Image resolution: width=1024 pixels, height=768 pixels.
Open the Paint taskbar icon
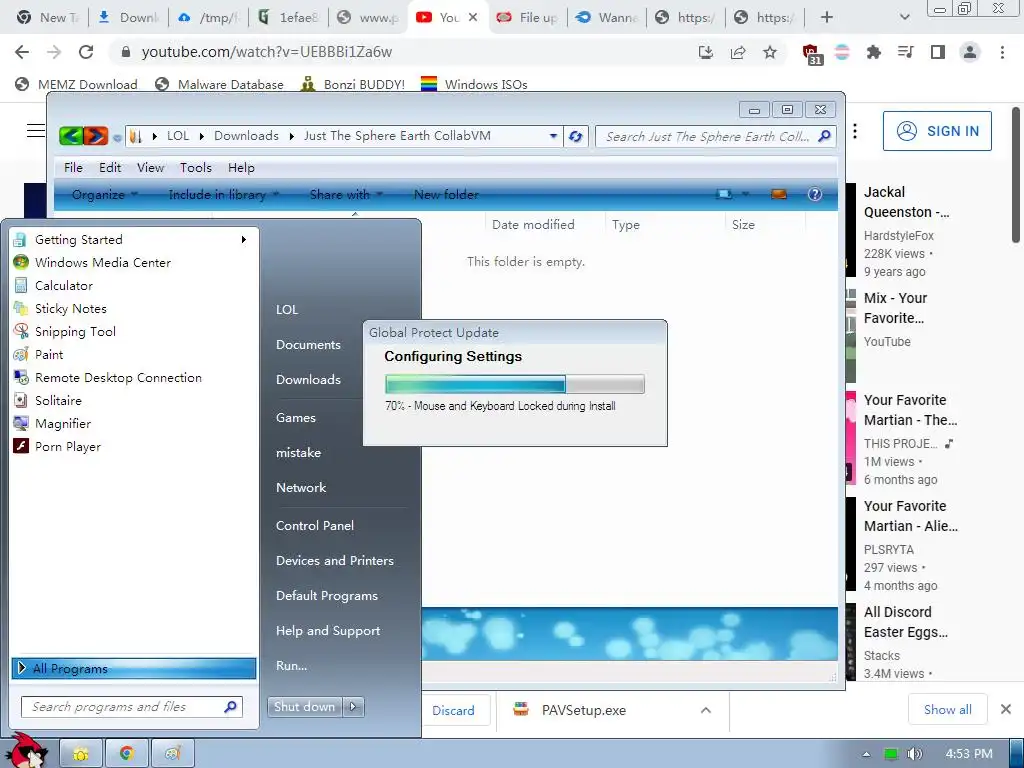(172, 754)
